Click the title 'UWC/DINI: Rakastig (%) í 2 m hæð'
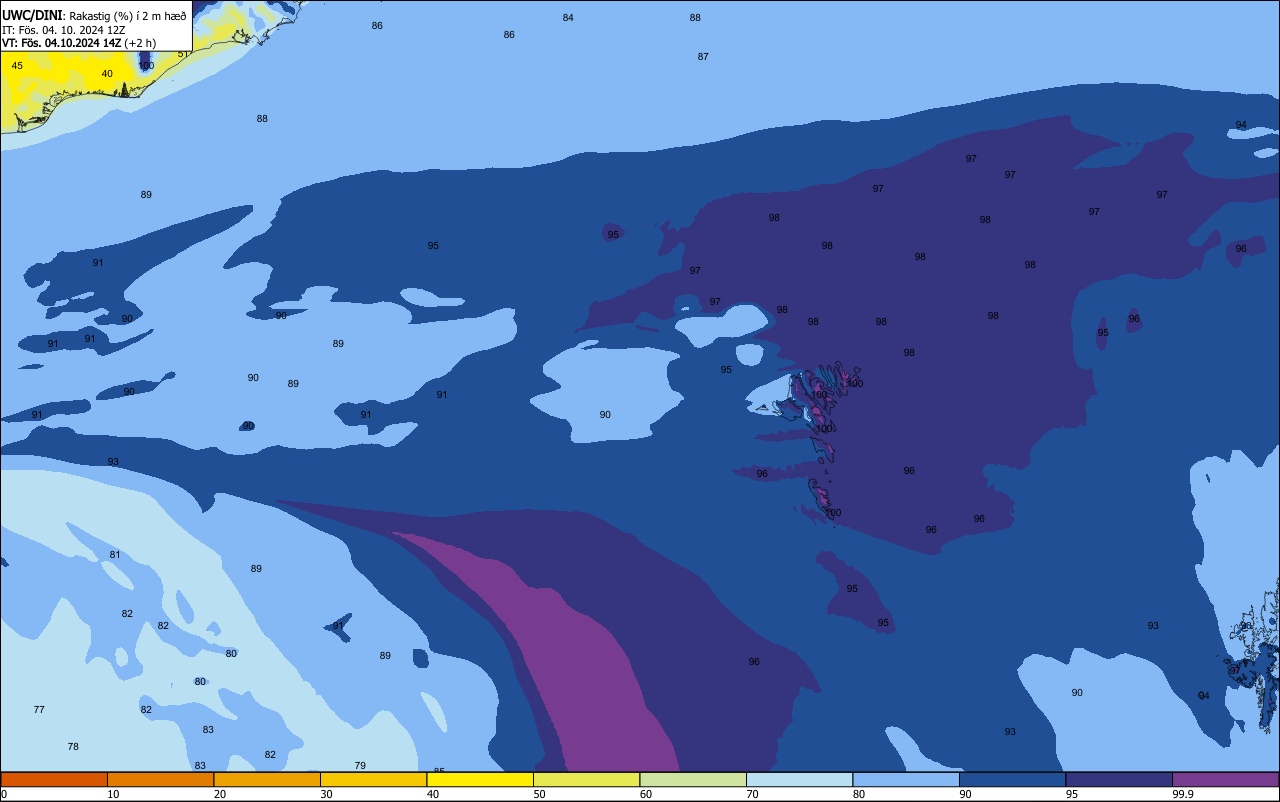The image size is (1280, 802). pyautogui.click(x=94, y=16)
